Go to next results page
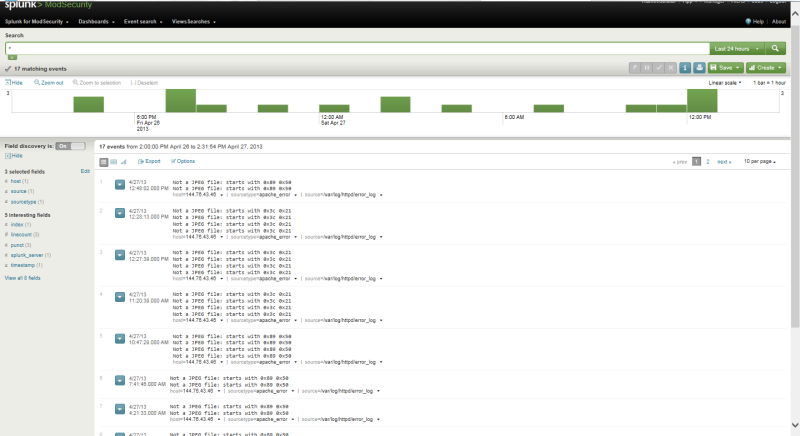Screen dimensions: 800x436 pyautogui.click(x=724, y=162)
